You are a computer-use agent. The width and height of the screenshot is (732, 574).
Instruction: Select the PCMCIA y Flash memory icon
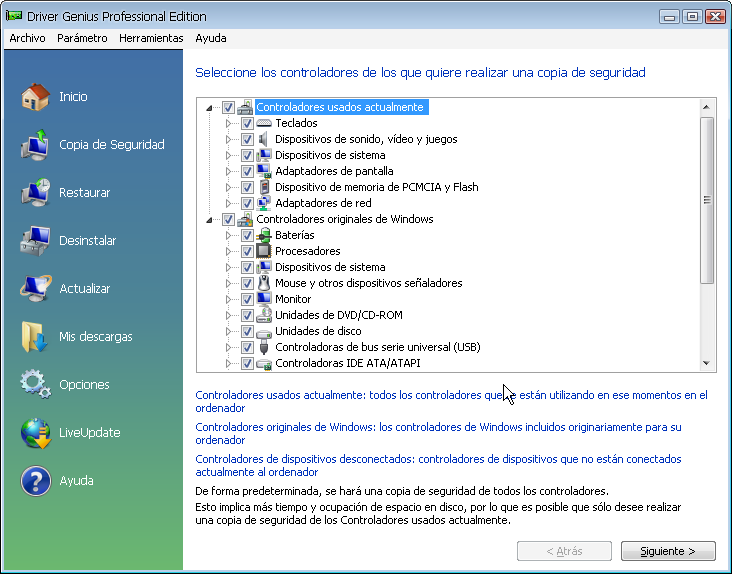point(264,187)
